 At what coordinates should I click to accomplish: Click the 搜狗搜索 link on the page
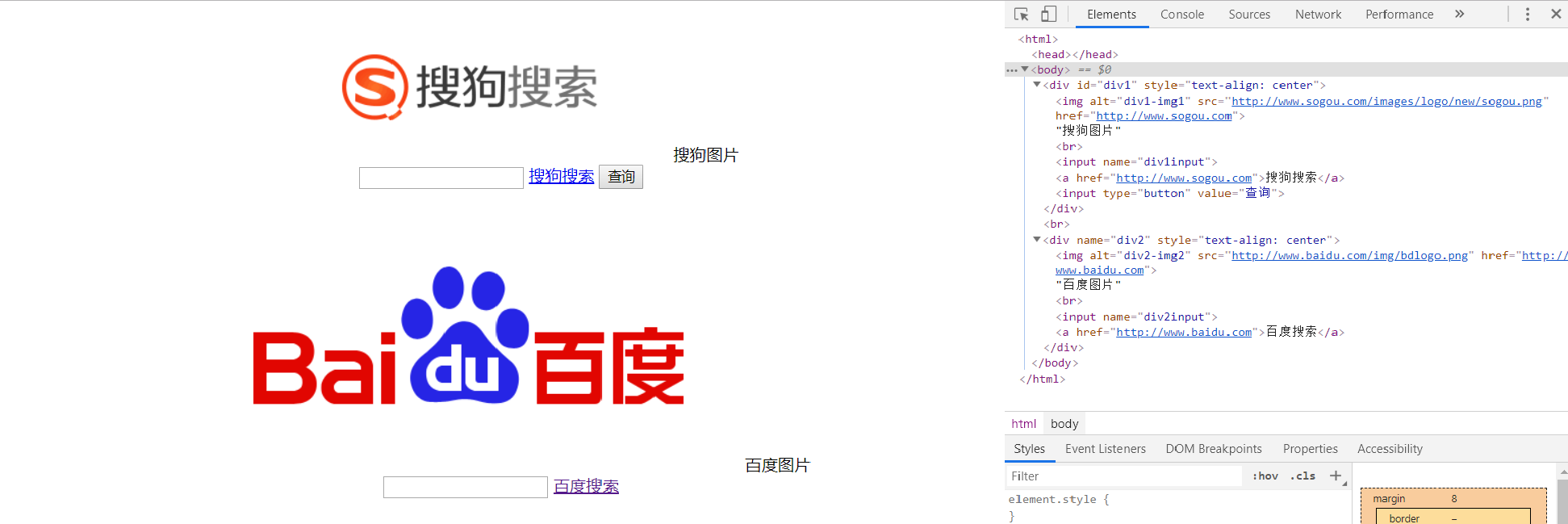coord(561,177)
